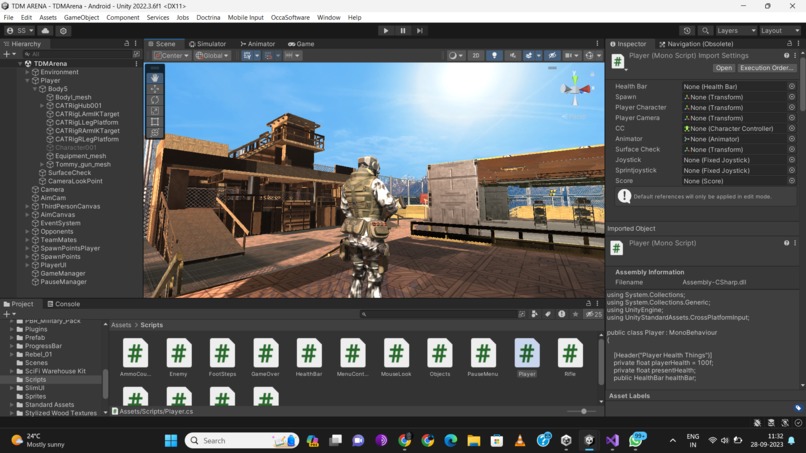Open the Layers dropdown
This screenshot has width=806, height=453.
[736, 31]
